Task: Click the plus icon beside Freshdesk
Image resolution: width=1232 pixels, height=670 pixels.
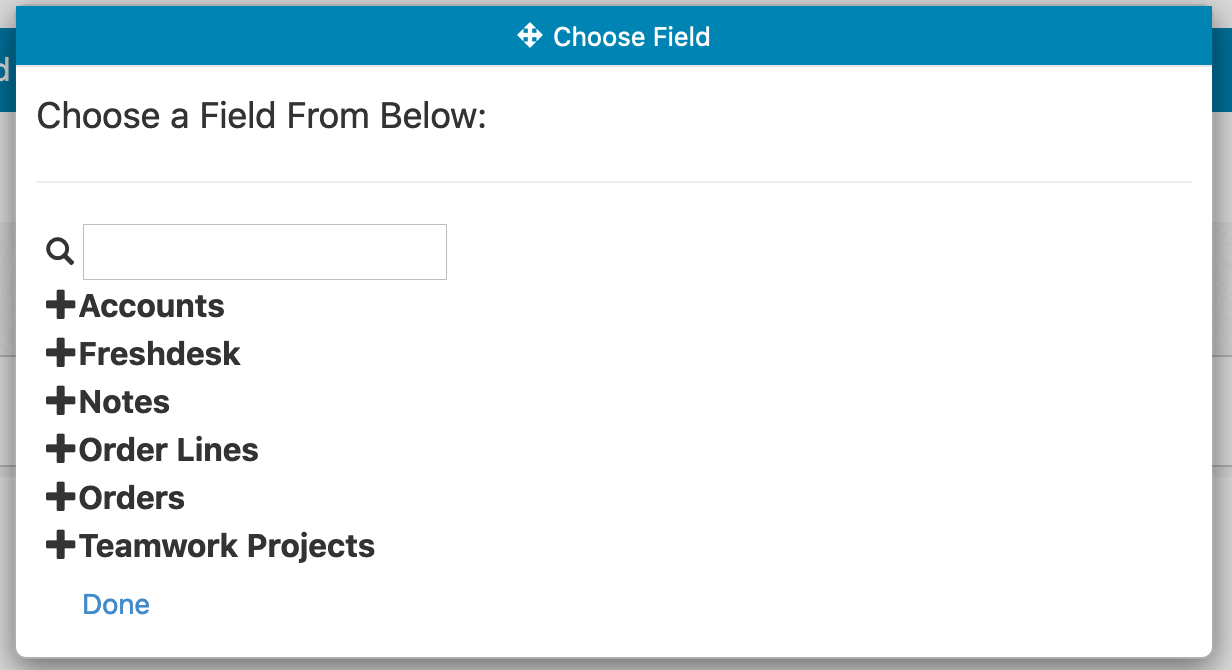Action: click(62, 353)
